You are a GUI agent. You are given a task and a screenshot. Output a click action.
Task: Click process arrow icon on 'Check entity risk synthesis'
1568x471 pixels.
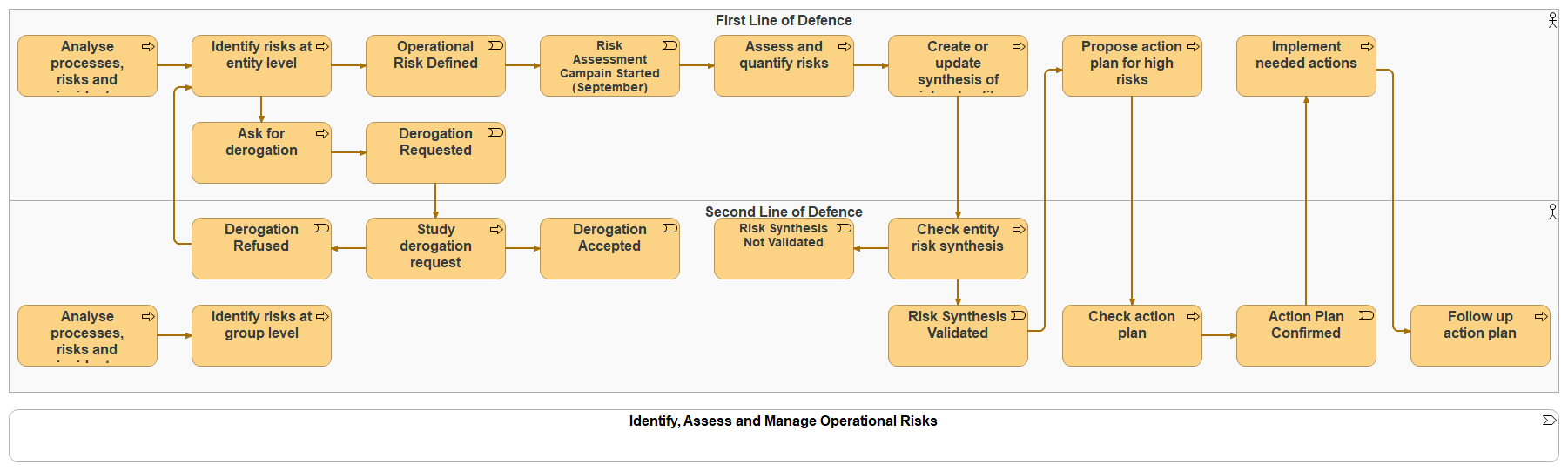tap(1019, 229)
